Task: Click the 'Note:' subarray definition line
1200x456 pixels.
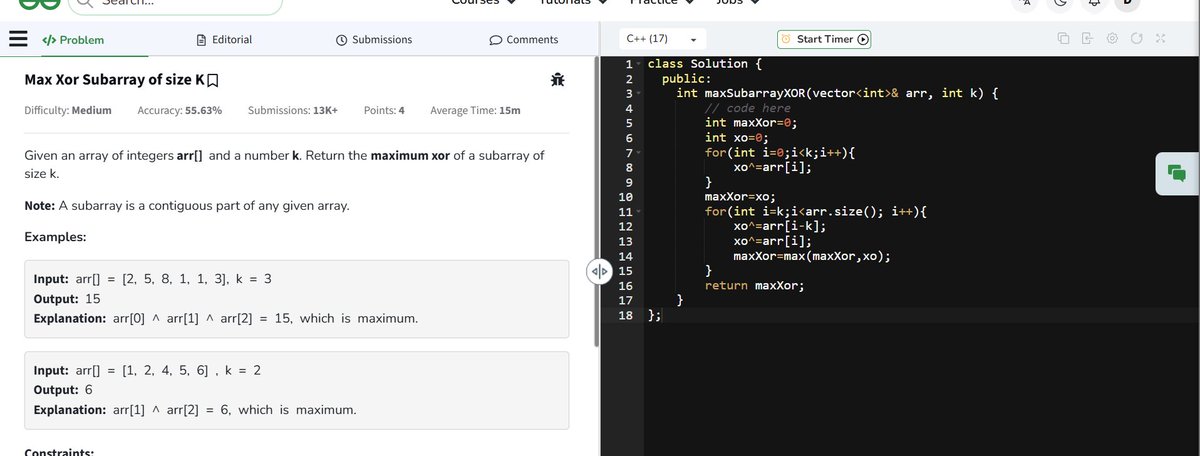Action: [x=187, y=206]
